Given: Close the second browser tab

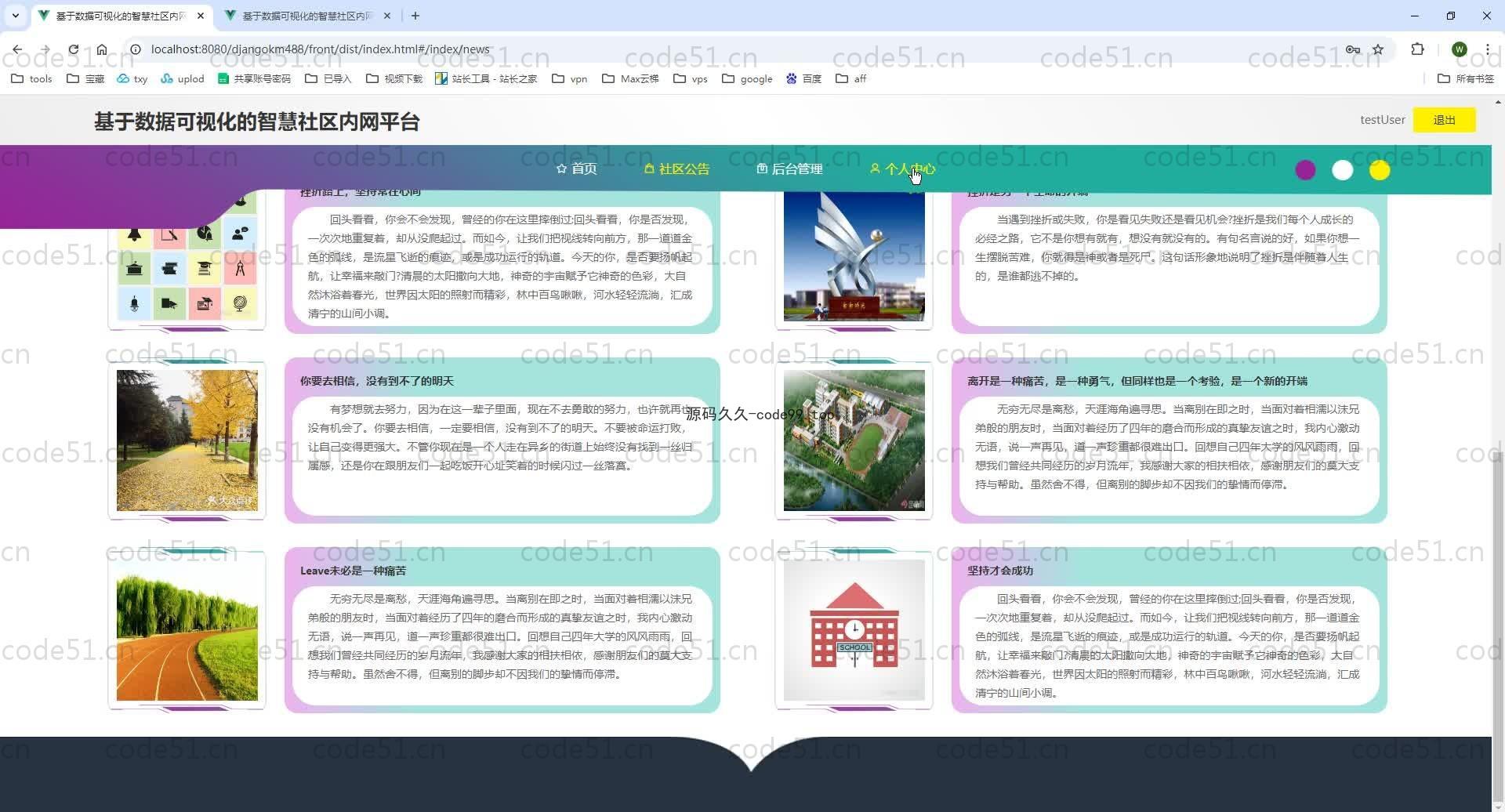Looking at the screenshot, I should coord(387,16).
